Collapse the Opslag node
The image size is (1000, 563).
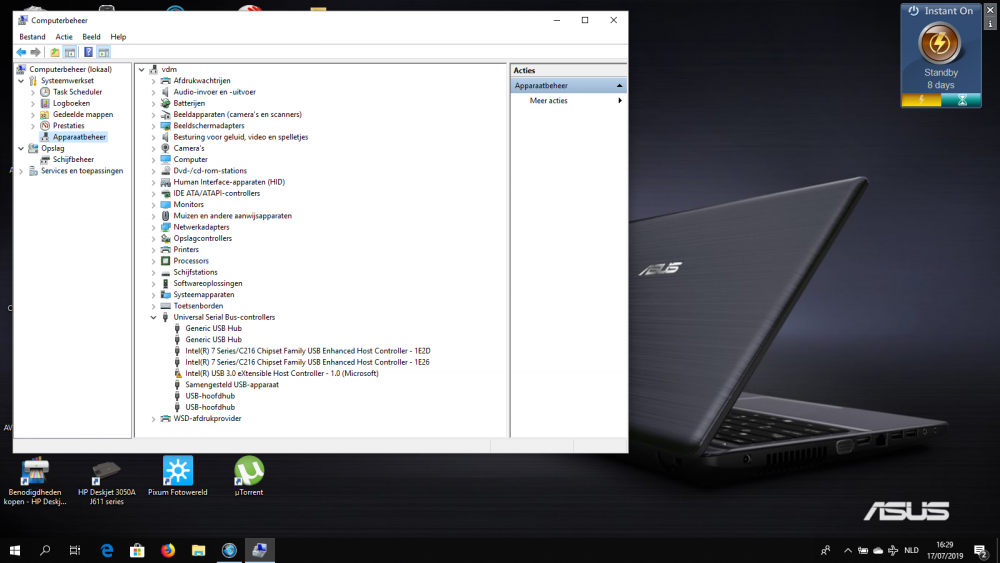tap(21, 149)
